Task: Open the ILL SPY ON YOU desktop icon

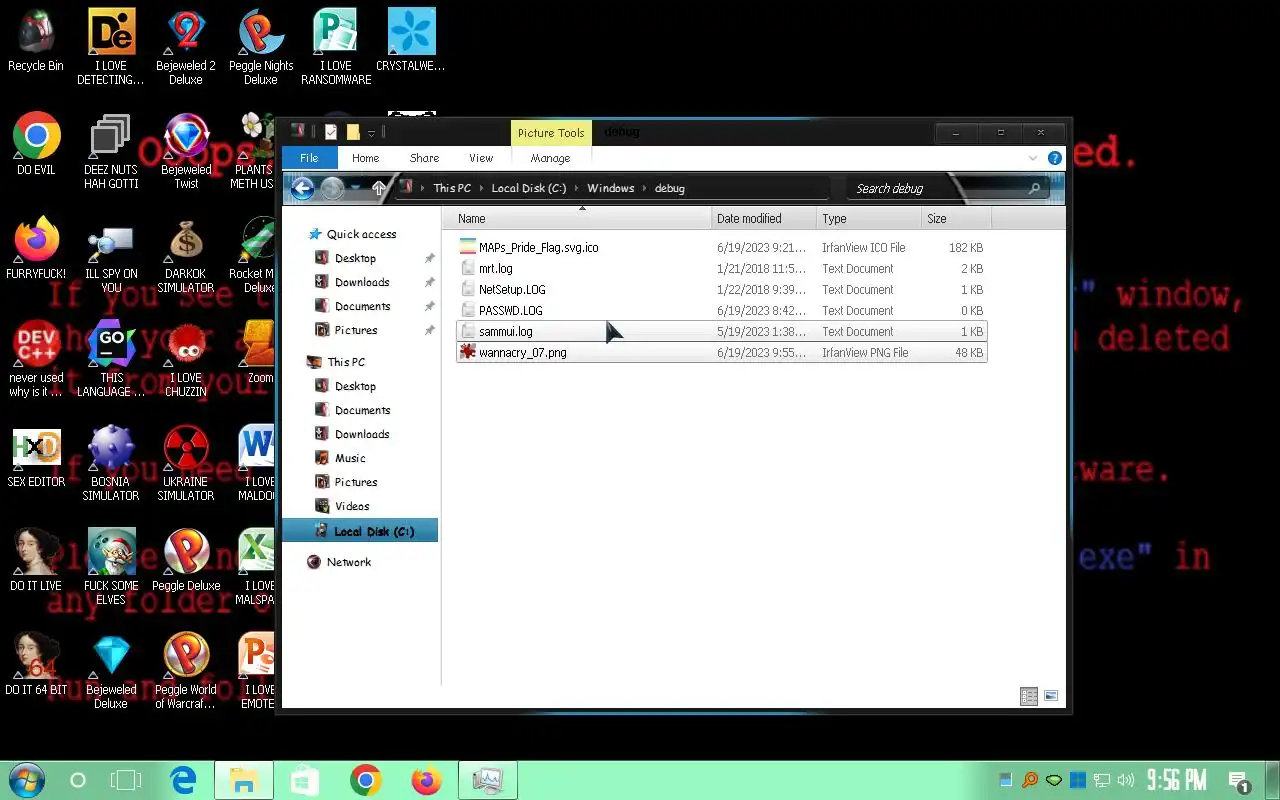Action: click(x=111, y=256)
